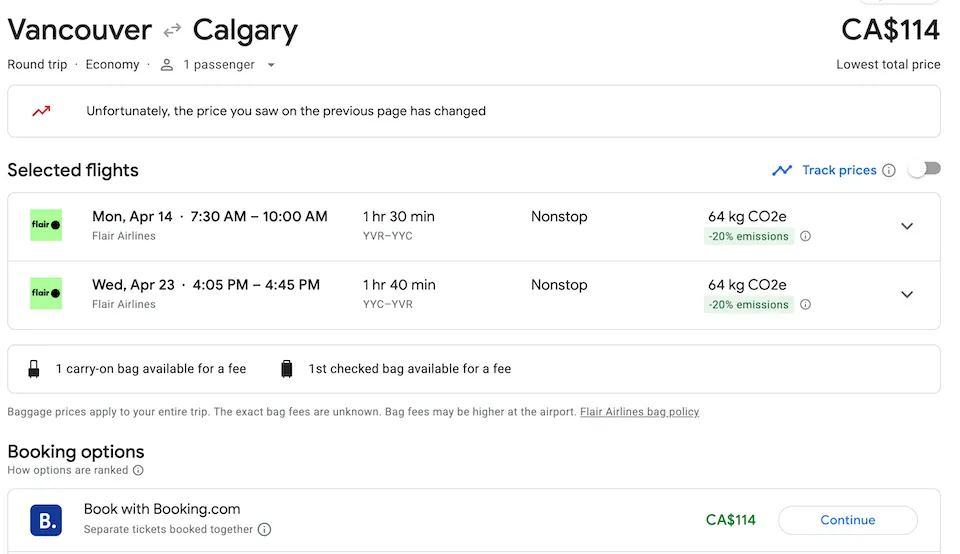This screenshot has height=554, width=960.
Task: Continue booking with Booking.com
Action: click(847, 520)
